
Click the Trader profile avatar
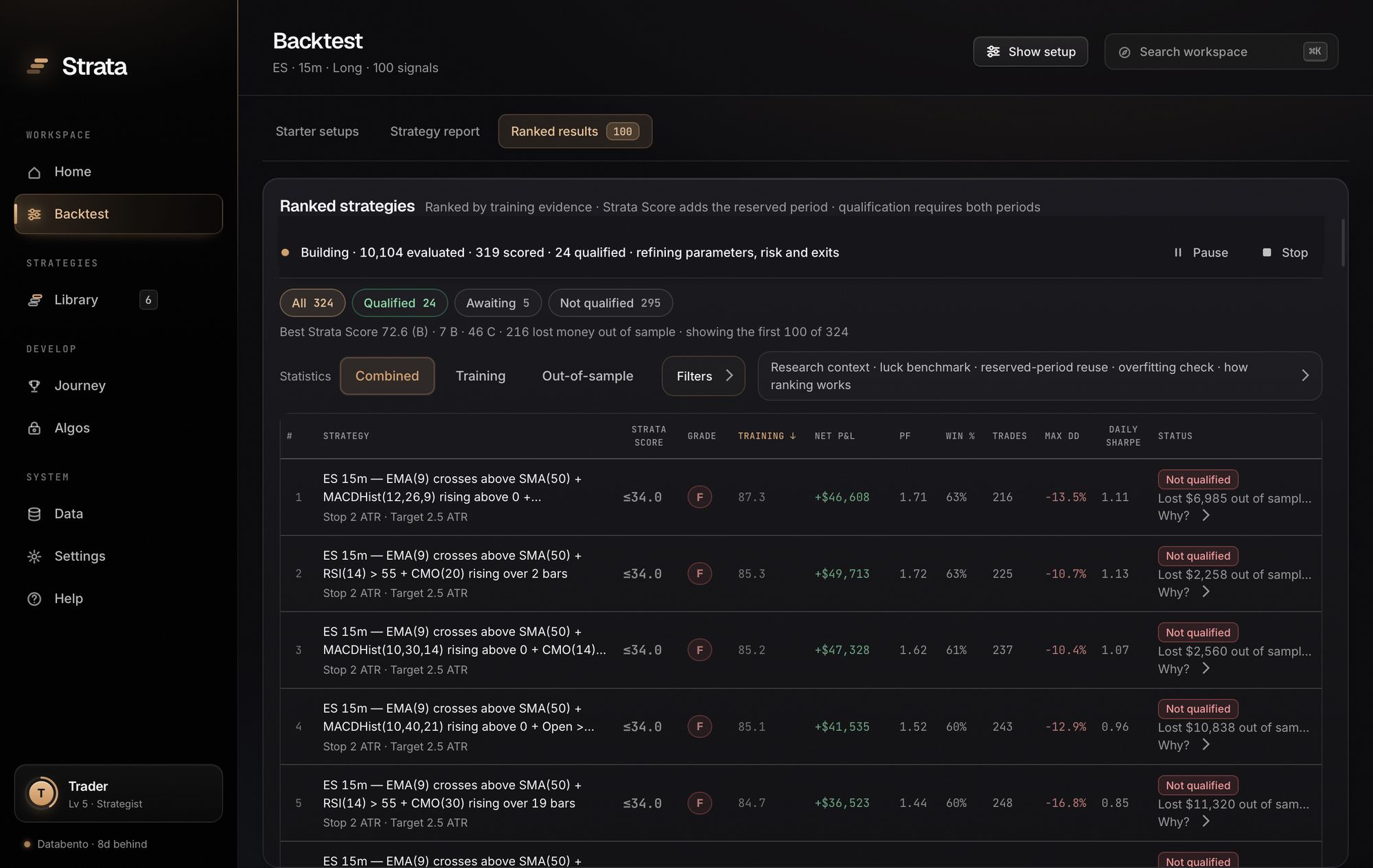[x=41, y=793]
